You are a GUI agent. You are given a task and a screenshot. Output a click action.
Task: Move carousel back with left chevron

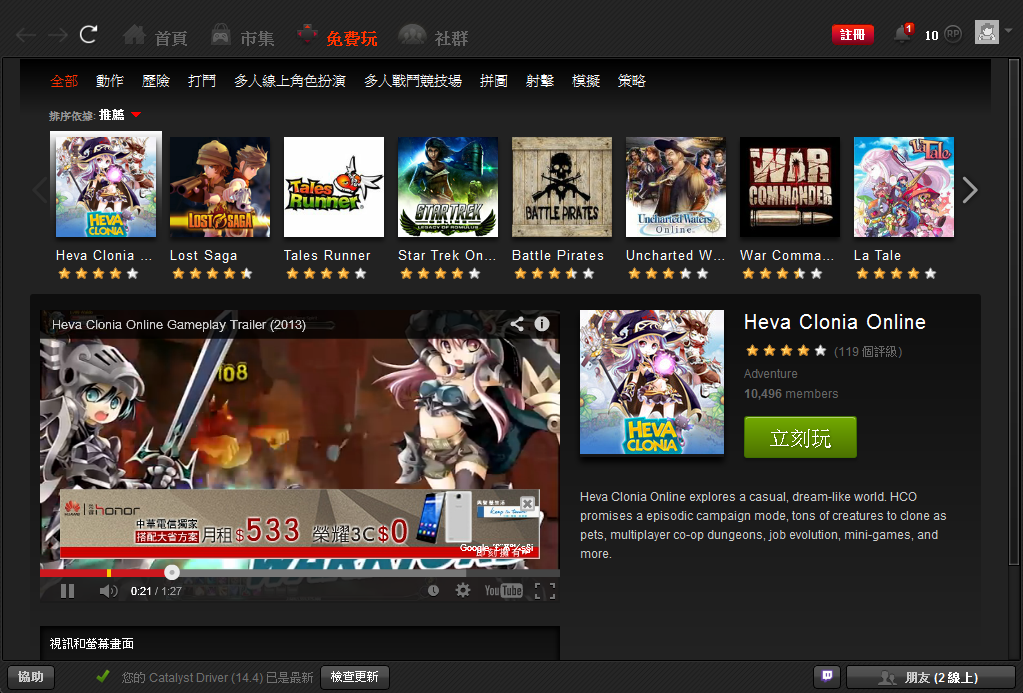tap(40, 190)
